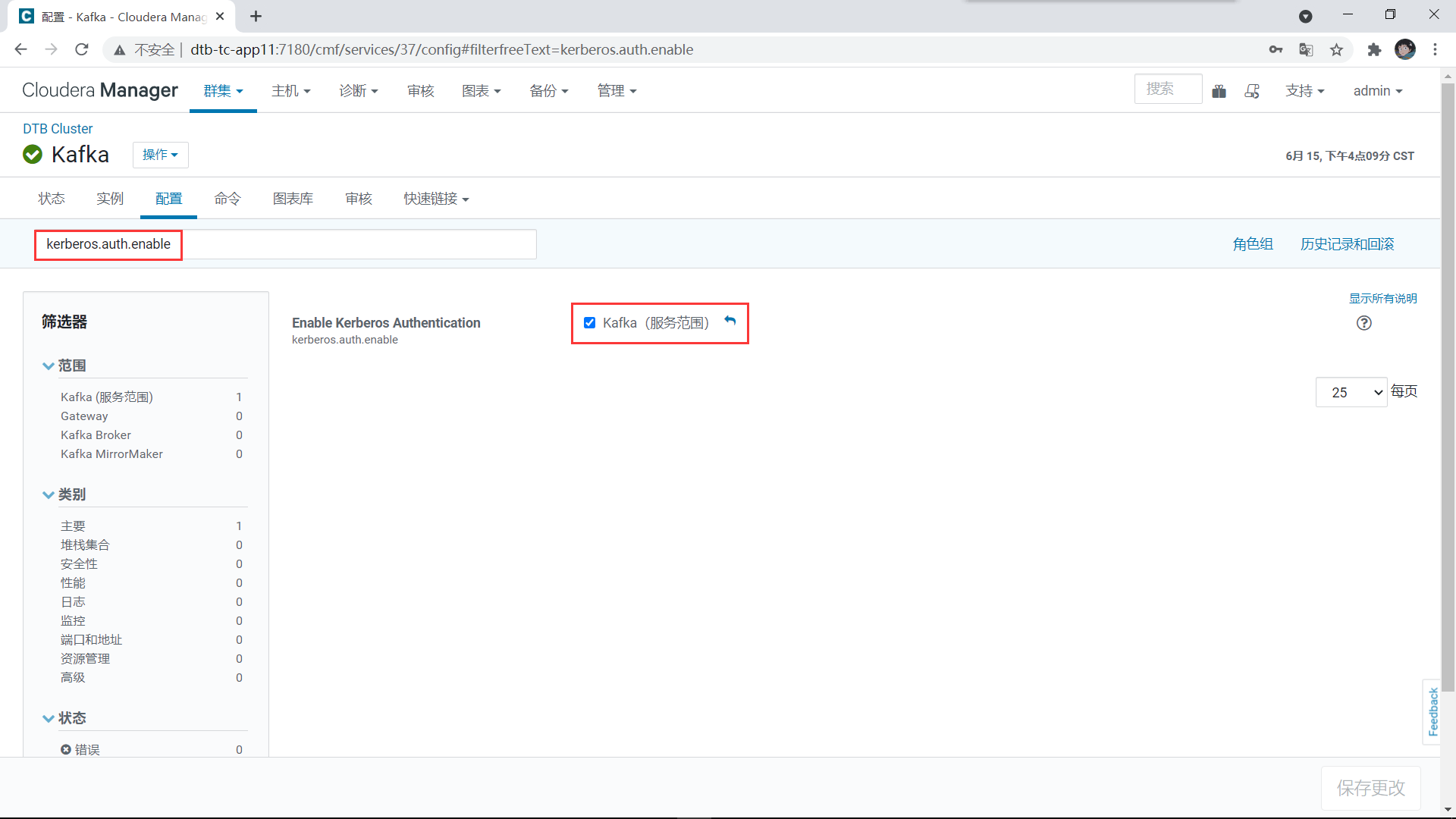The width and height of the screenshot is (1456, 819).
Task: Click the kerberos.auth.enable config search field
Action: (x=286, y=244)
